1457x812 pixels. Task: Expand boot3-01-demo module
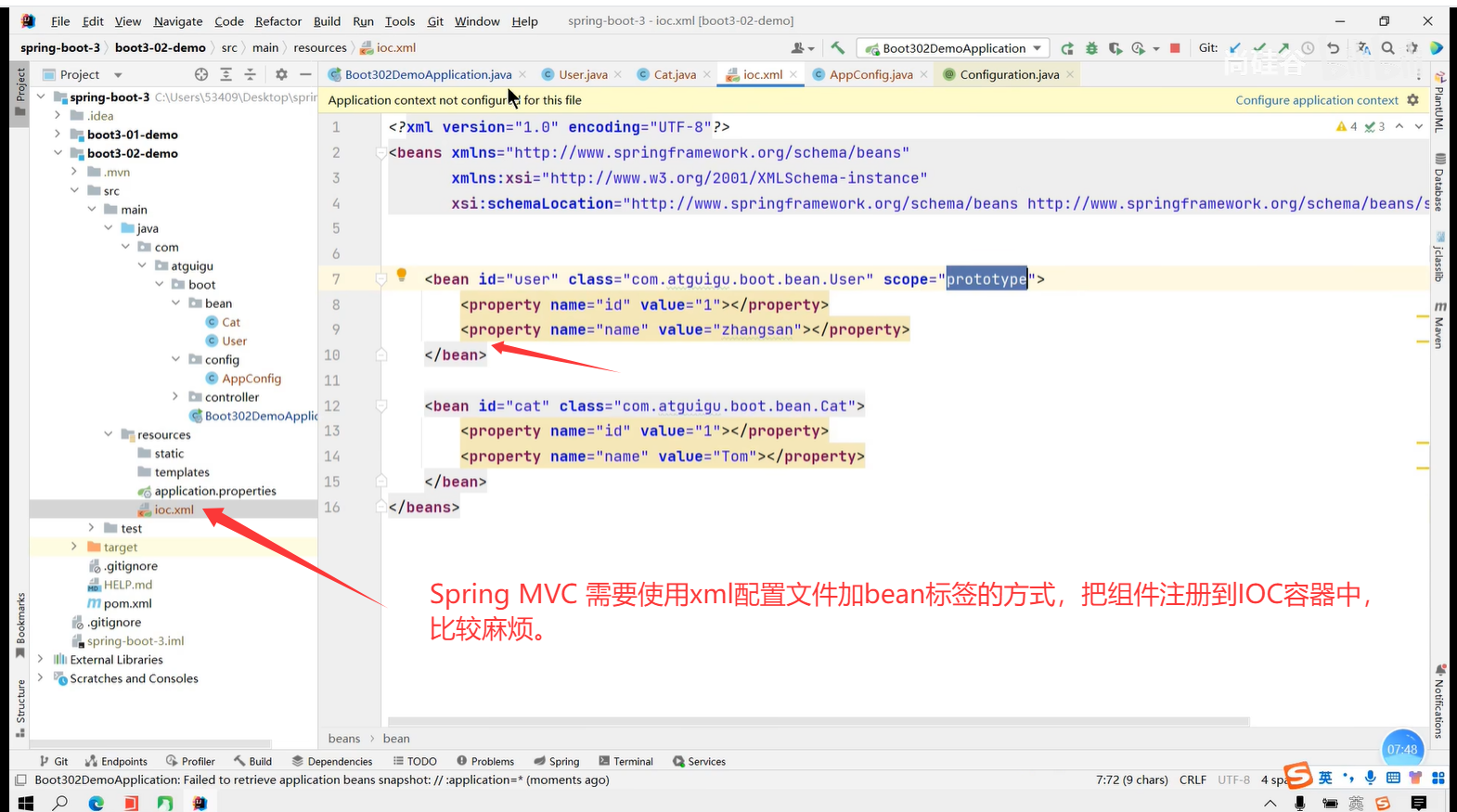[x=58, y=135]
